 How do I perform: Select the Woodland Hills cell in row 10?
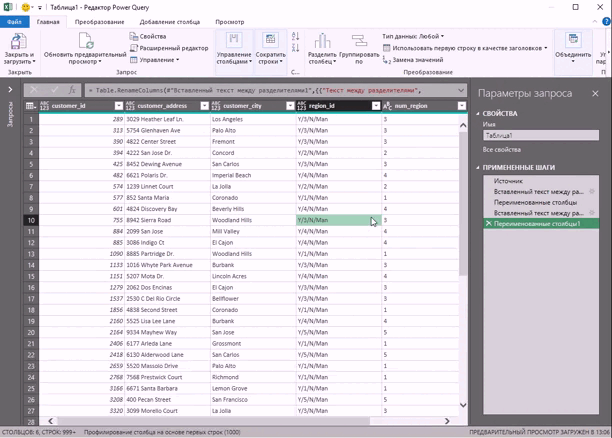(x=253, y=220)
